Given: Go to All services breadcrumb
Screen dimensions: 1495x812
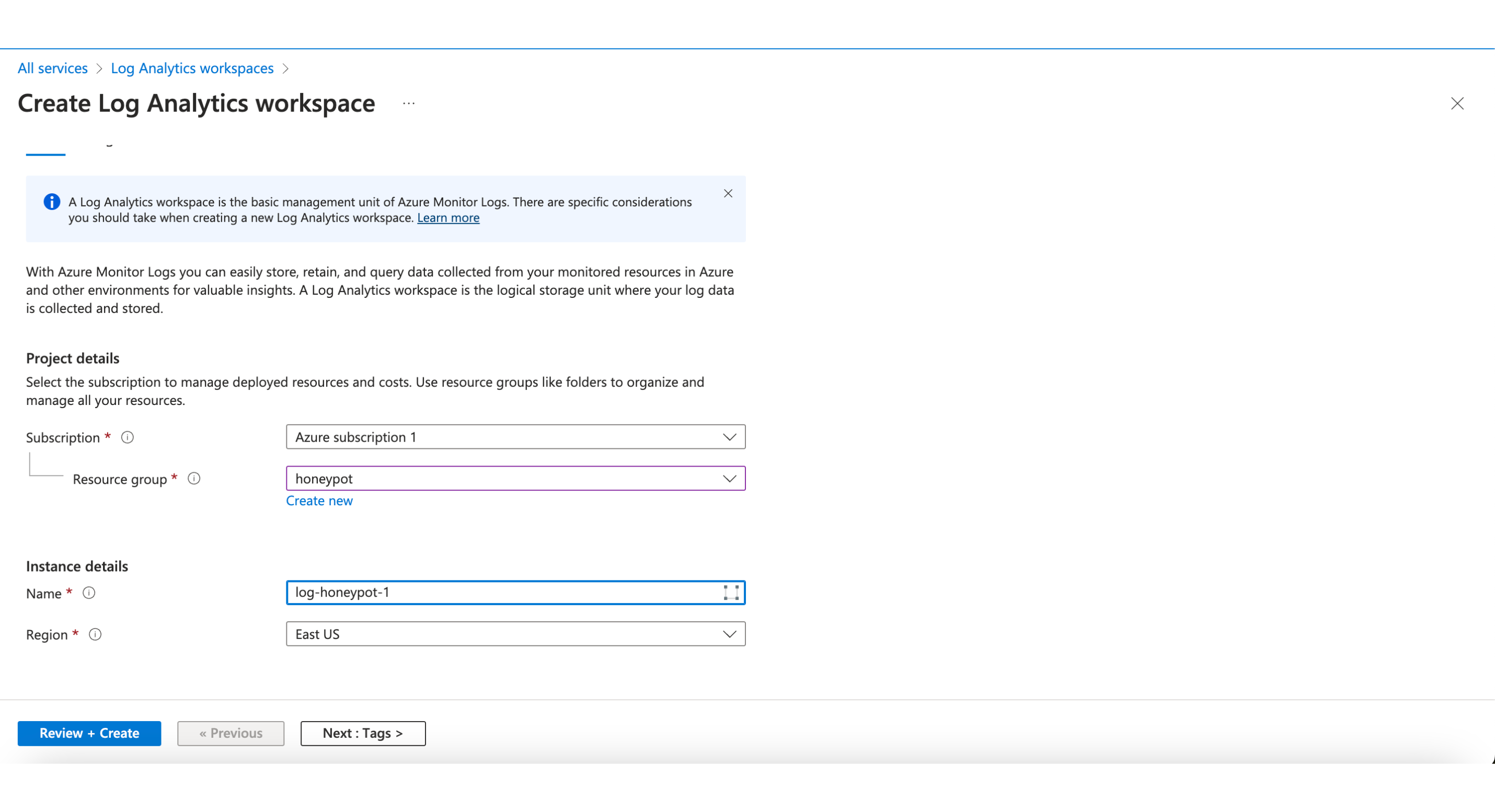Looking at the screenshot, I should 52,68.
